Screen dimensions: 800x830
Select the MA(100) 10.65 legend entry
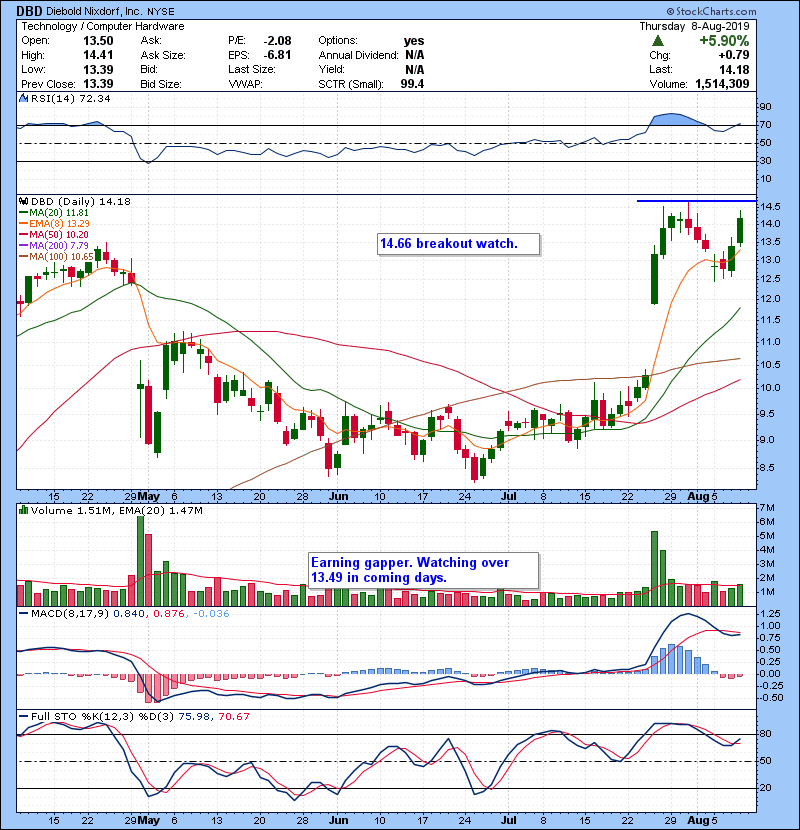56,257
